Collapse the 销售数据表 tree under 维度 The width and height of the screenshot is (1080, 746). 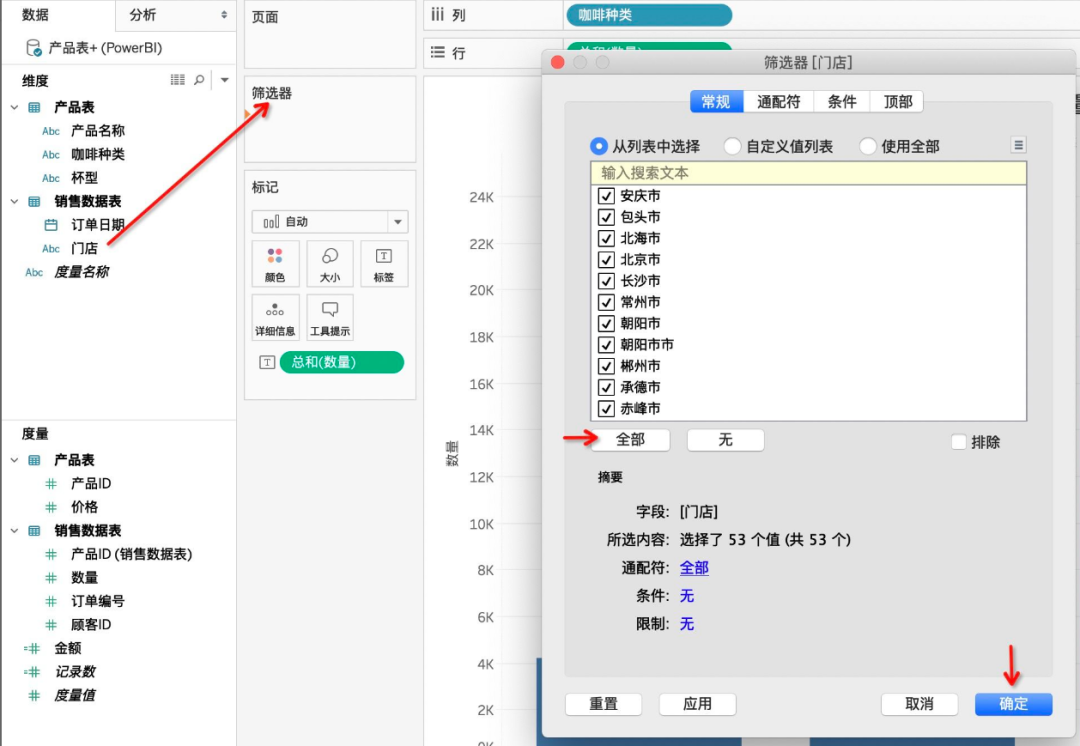click(x=15, y=201)
